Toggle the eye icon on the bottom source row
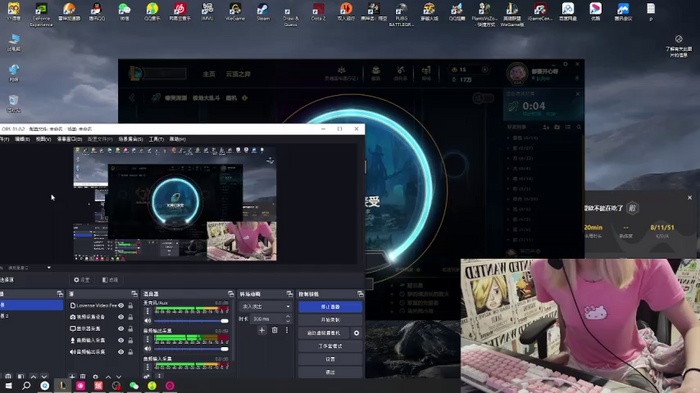The height and width of the screenshot is (393, 700). 121,352
